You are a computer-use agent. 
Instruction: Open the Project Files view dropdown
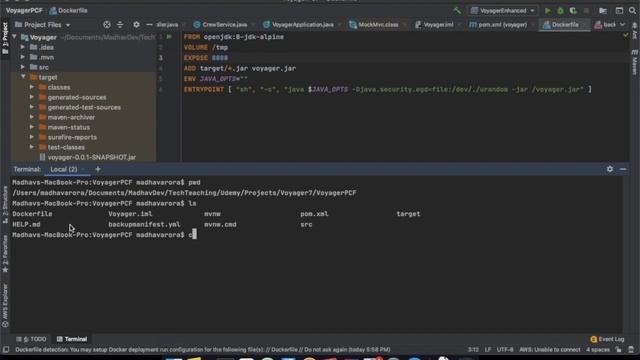click(42, 25)
